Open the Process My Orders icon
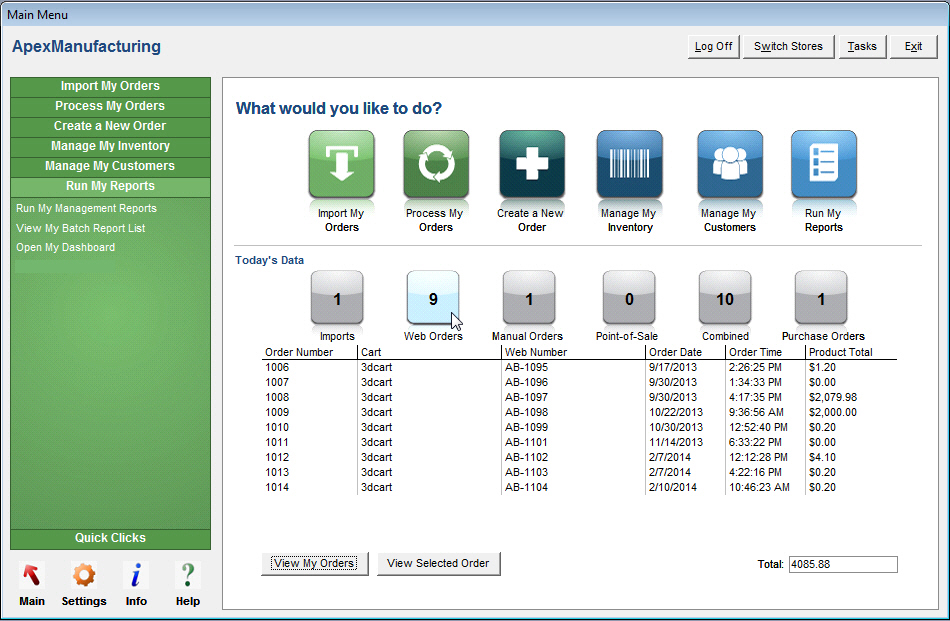The height and width of the screenshot is (621, 950). 435,165
